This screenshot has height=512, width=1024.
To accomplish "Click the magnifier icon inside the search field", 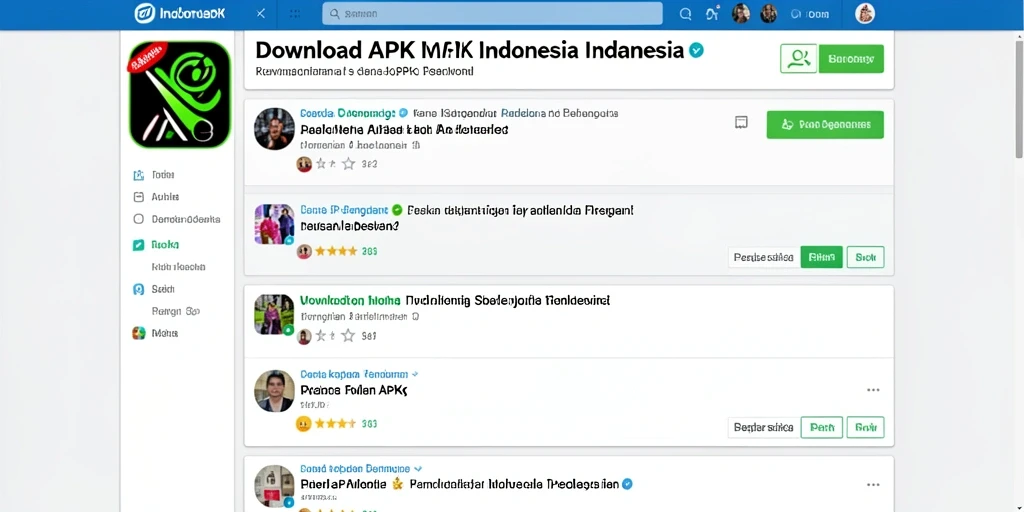I will click(334, 13).
